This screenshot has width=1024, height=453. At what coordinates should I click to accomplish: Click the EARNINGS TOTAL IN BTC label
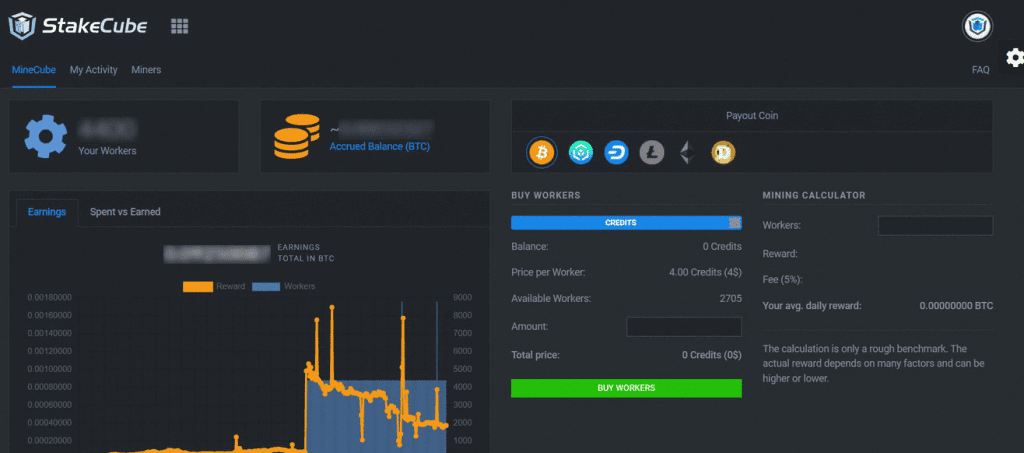point(306,253)
